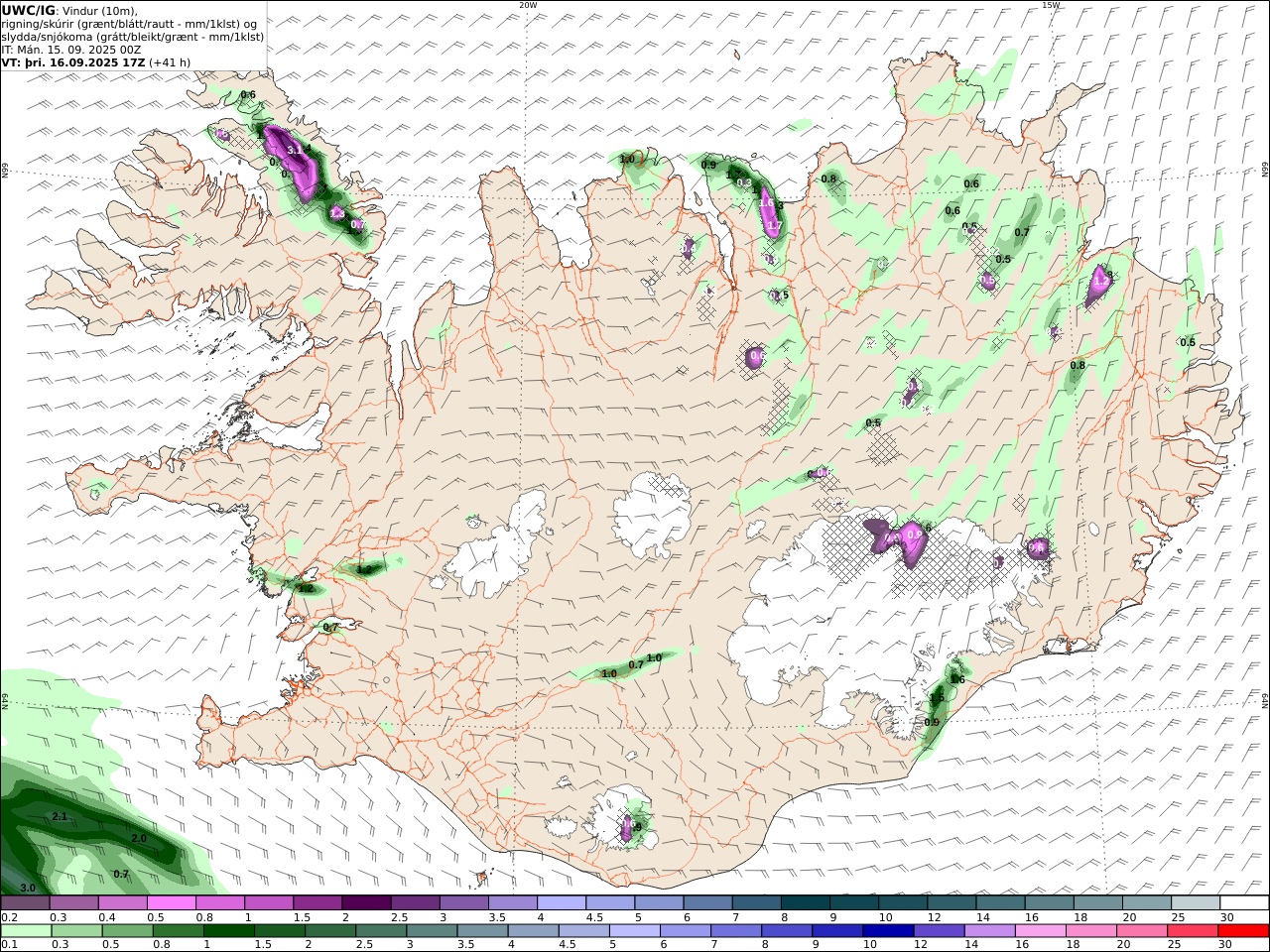Click the '2.1' value in the southwest rain area
The width and height of the screenshot is (1270, 952).
pyautogui.click(x=60, y=816)
